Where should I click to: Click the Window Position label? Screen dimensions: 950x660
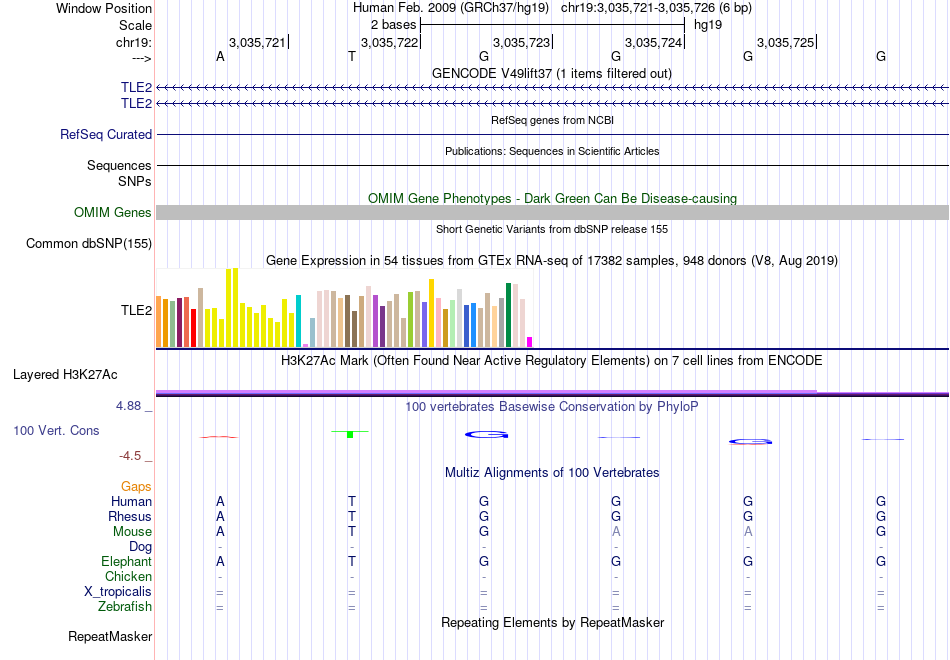(x=104, y=8)
